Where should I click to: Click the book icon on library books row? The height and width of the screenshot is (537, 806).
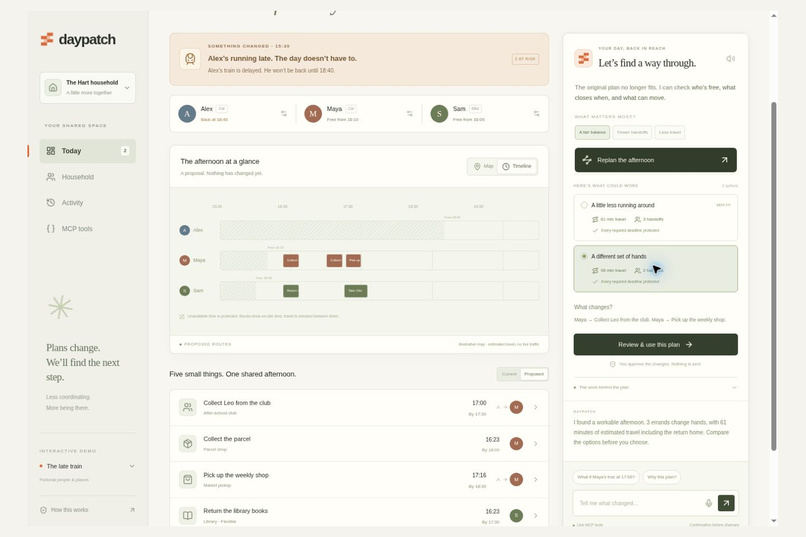tap(188, 515)
